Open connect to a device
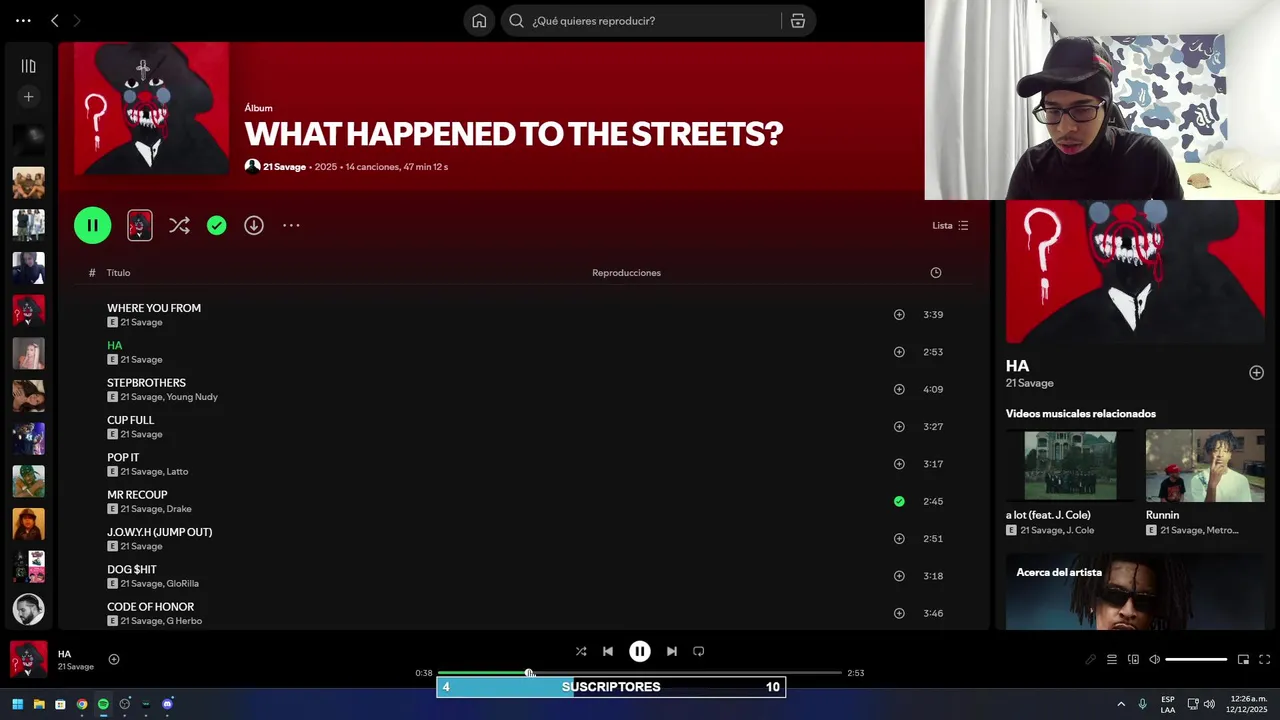 (1133, 659)
